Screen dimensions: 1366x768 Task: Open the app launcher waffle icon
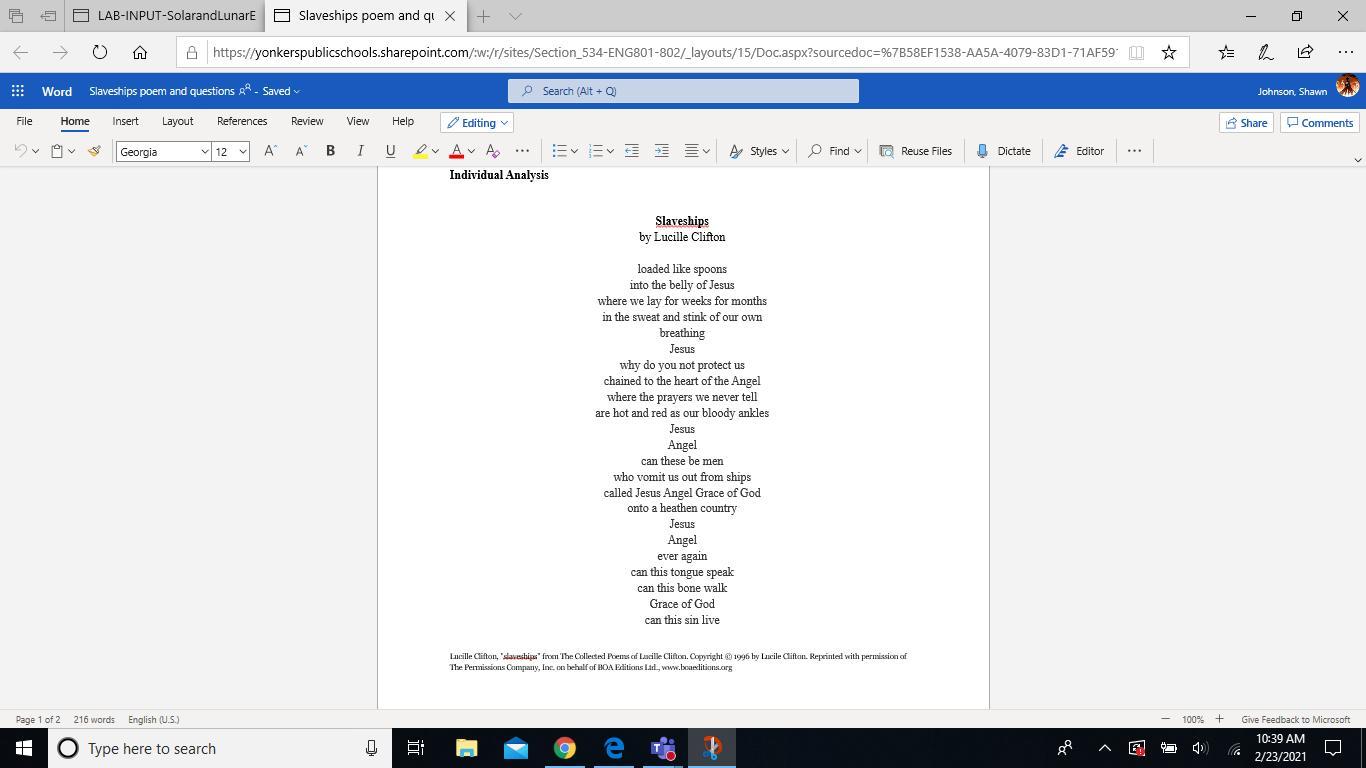tap(17, 91)
